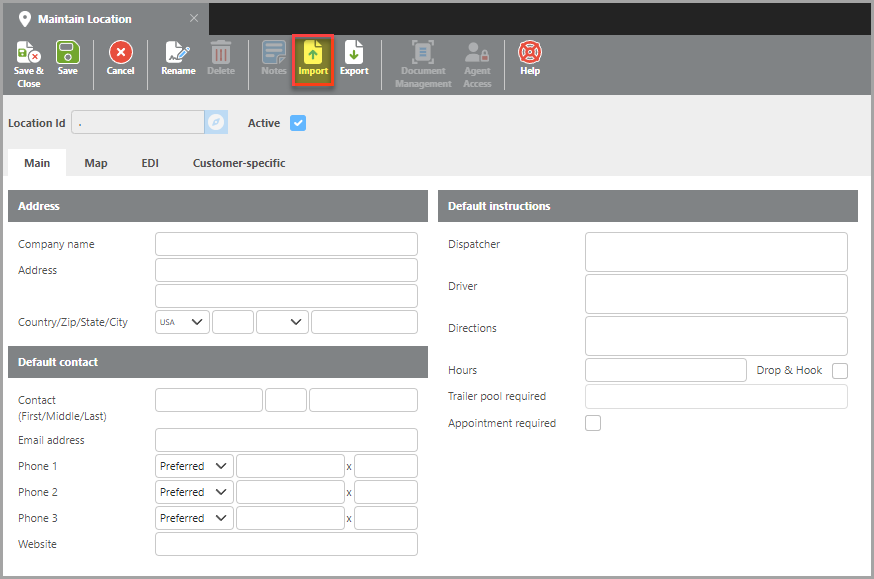Switch to the Map tab
Viewport: 874px width, 579px height.
pyautogui.click(x=96, y=163)
